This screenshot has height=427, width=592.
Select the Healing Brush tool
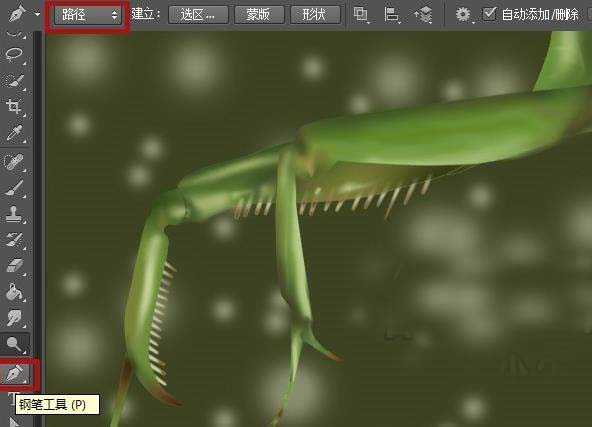pyautogui.click(x=14, y=162)
